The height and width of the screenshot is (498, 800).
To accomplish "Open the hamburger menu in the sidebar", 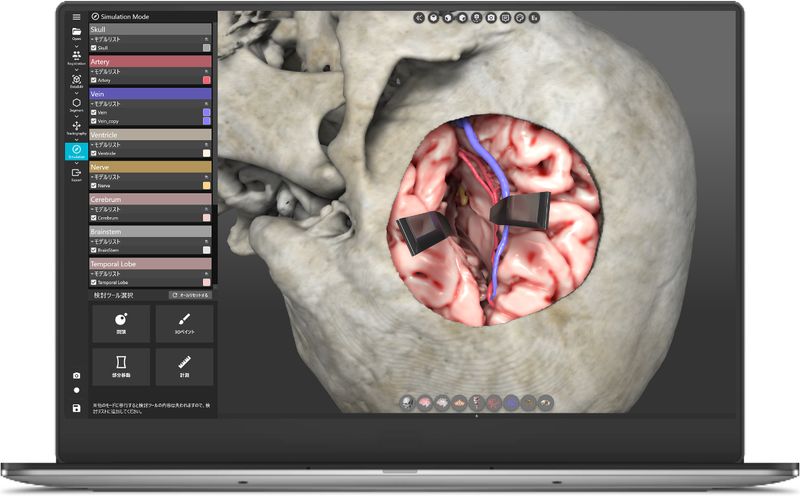I will pyautogui.click(x=77, y=17).
